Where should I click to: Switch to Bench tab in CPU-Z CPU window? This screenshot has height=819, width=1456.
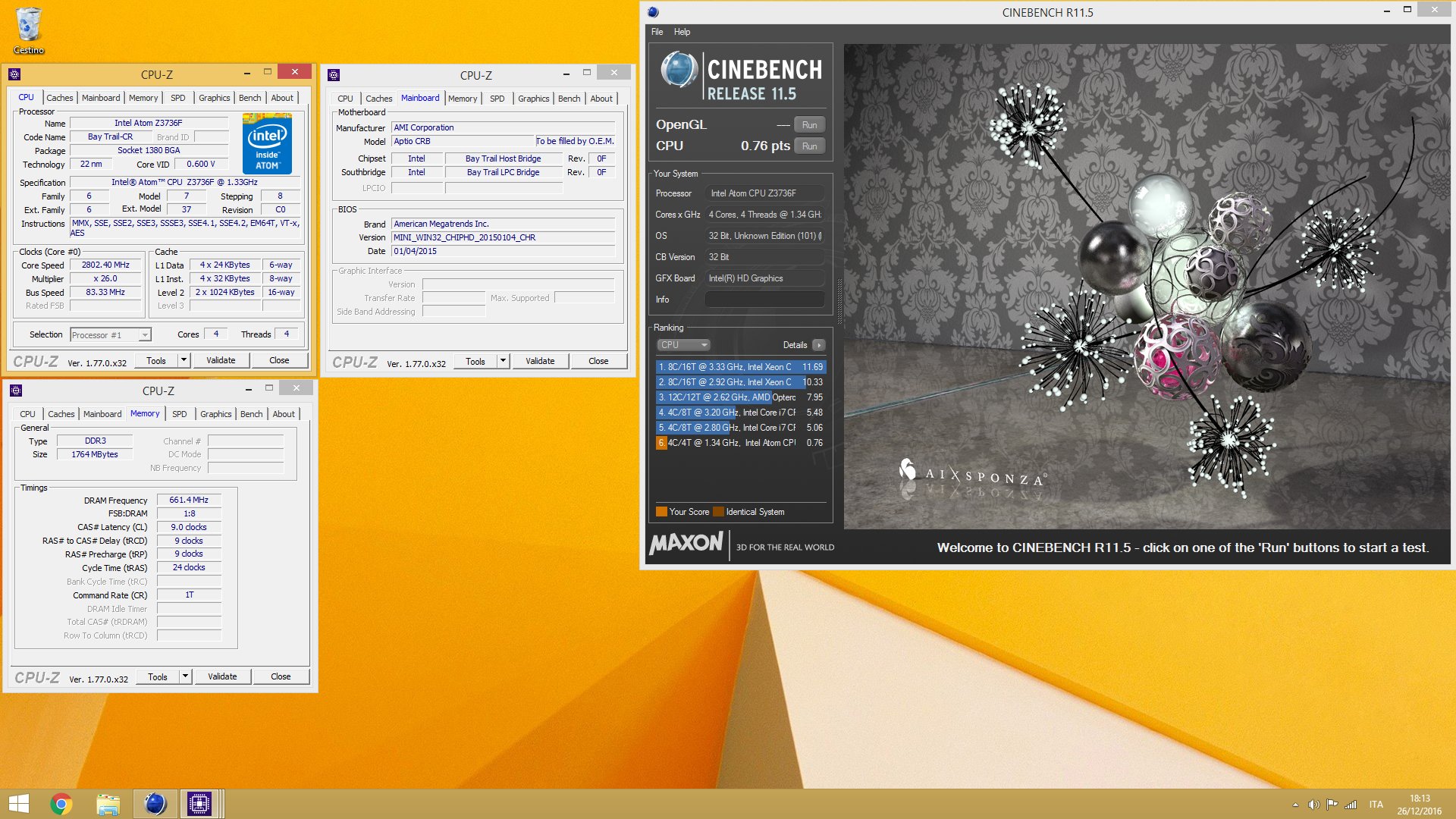(x=249, y=98)
